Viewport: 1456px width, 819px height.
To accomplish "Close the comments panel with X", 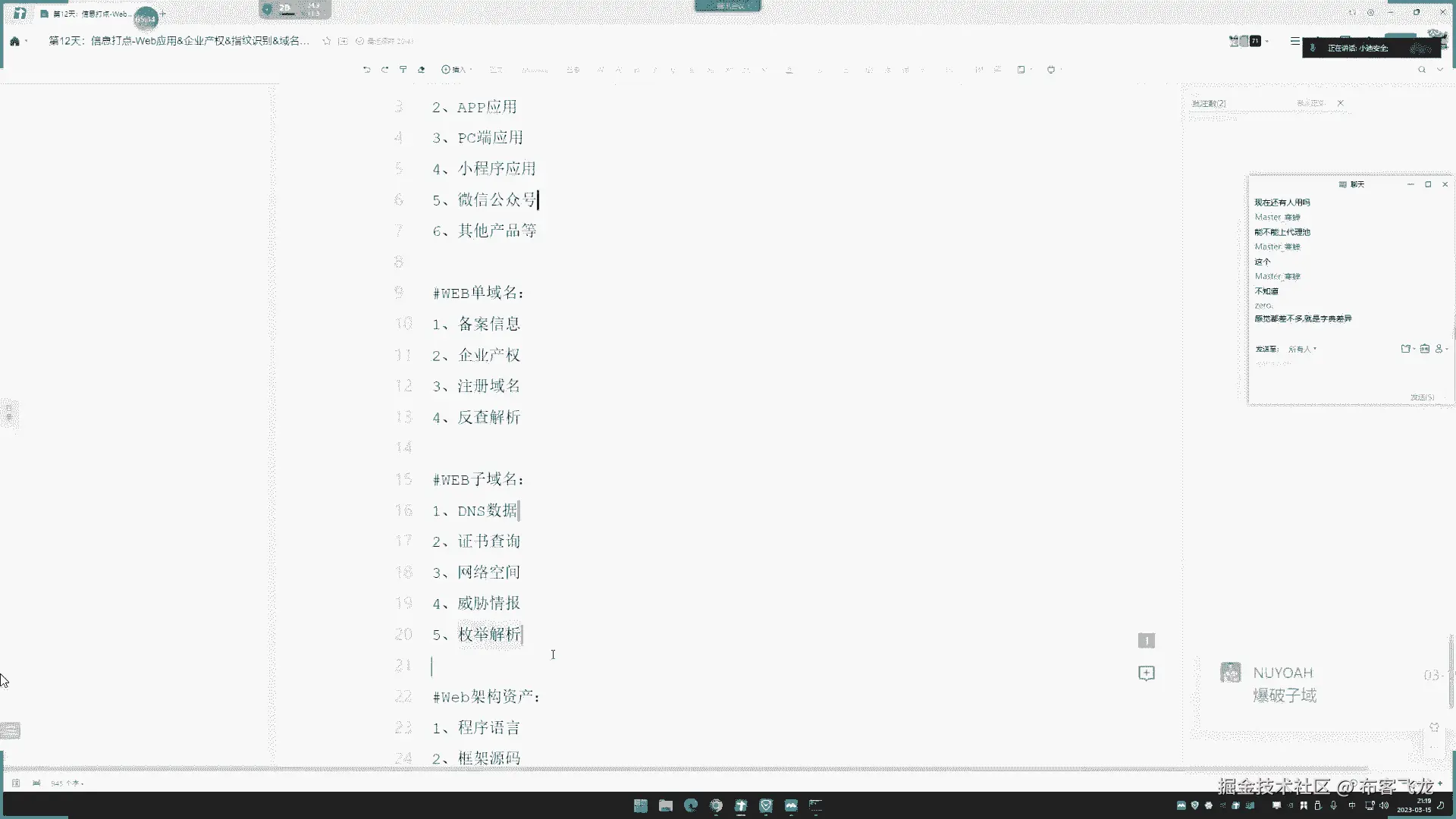I will point(1341,103).
